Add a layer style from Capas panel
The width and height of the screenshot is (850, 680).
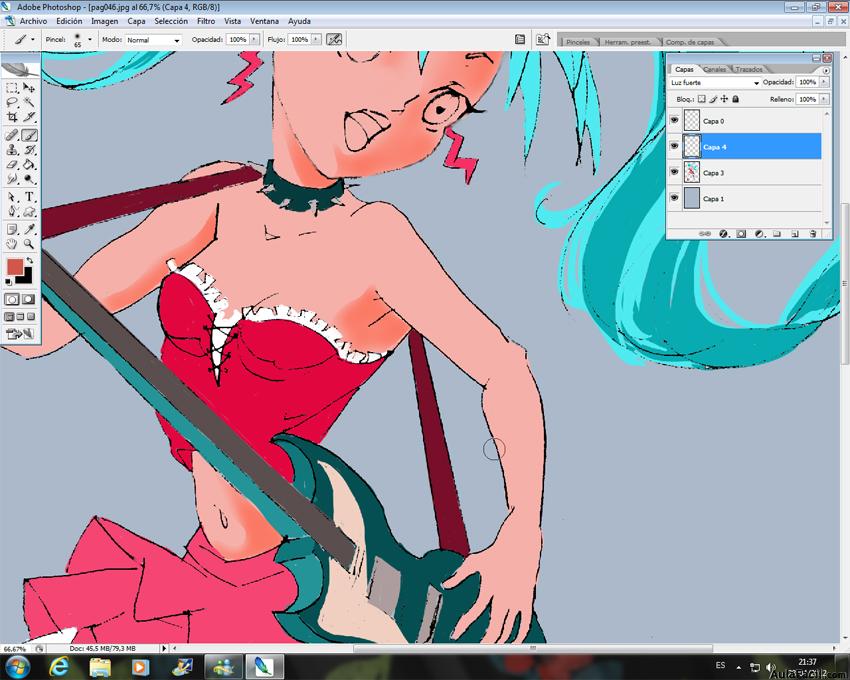click(x=723, y=234)
